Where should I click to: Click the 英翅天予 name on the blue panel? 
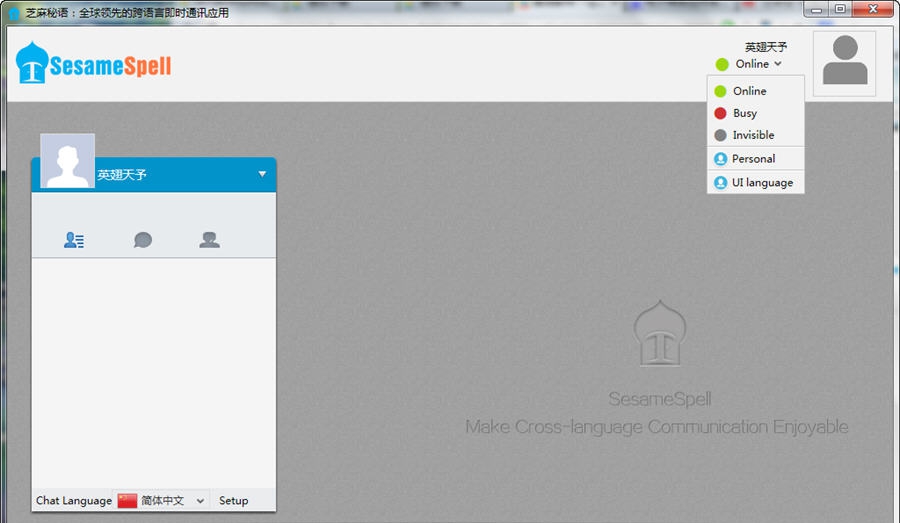122,175
